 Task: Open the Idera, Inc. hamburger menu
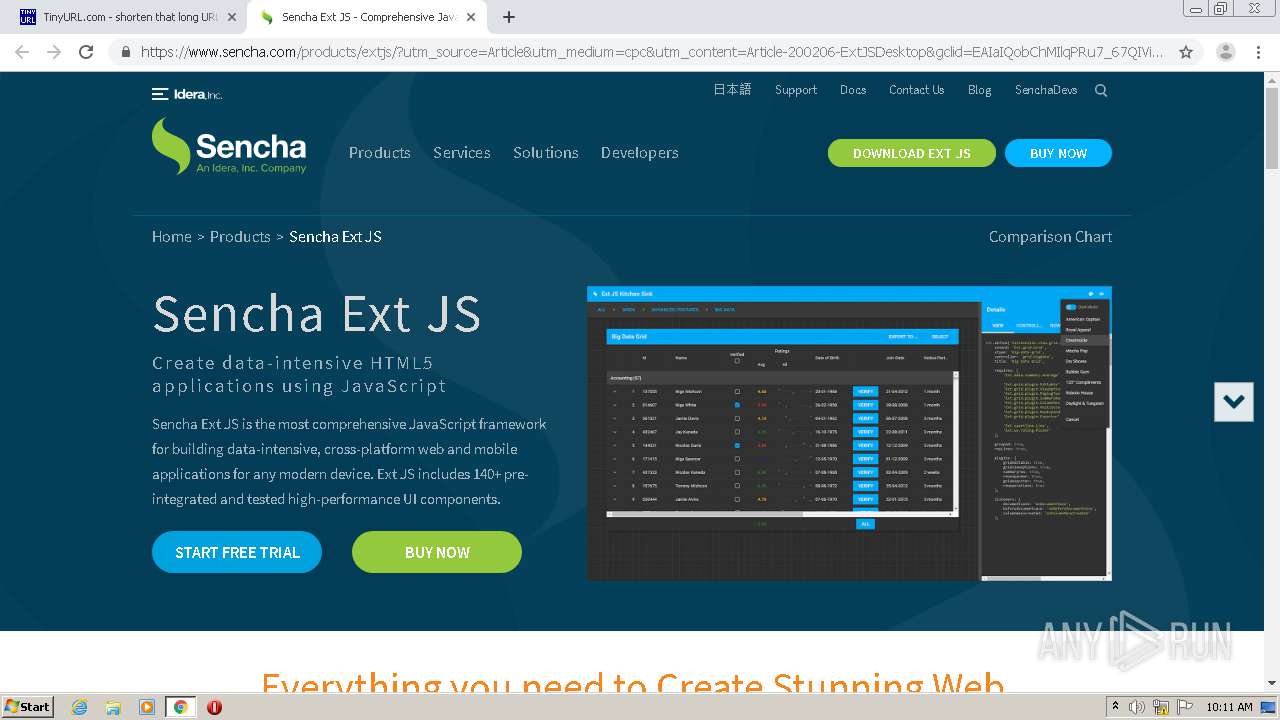[x=160, y=94]
